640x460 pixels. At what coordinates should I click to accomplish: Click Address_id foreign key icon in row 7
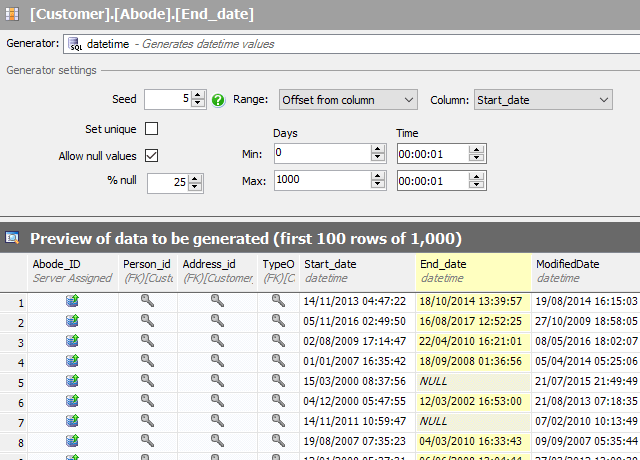(x=217, y=421)
